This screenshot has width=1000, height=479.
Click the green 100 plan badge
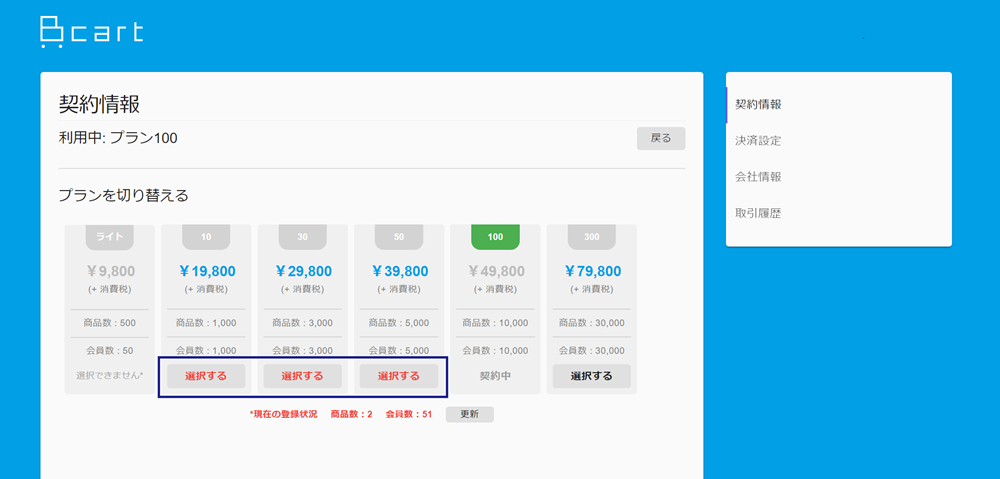(x=496, y=237)
